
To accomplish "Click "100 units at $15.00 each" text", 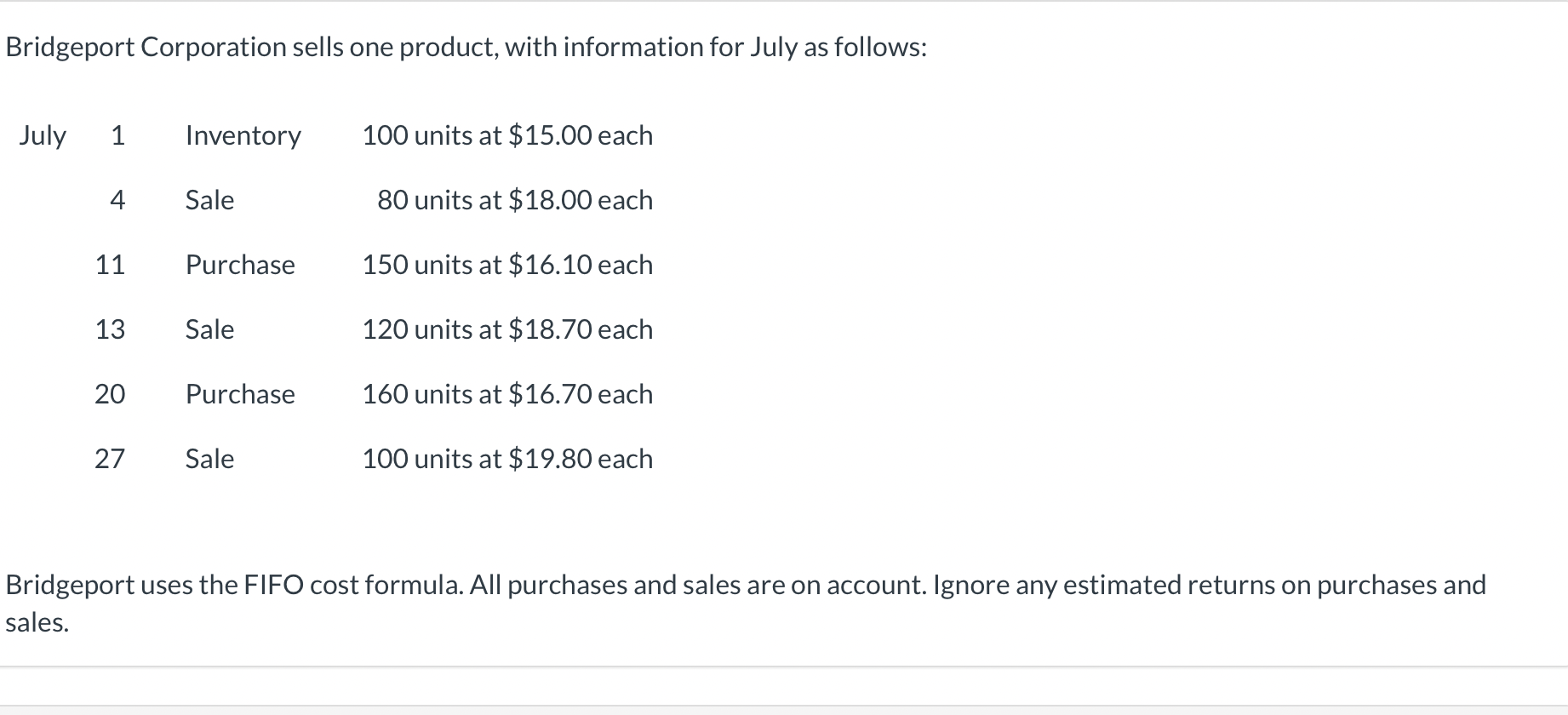I will click(507, 135).
